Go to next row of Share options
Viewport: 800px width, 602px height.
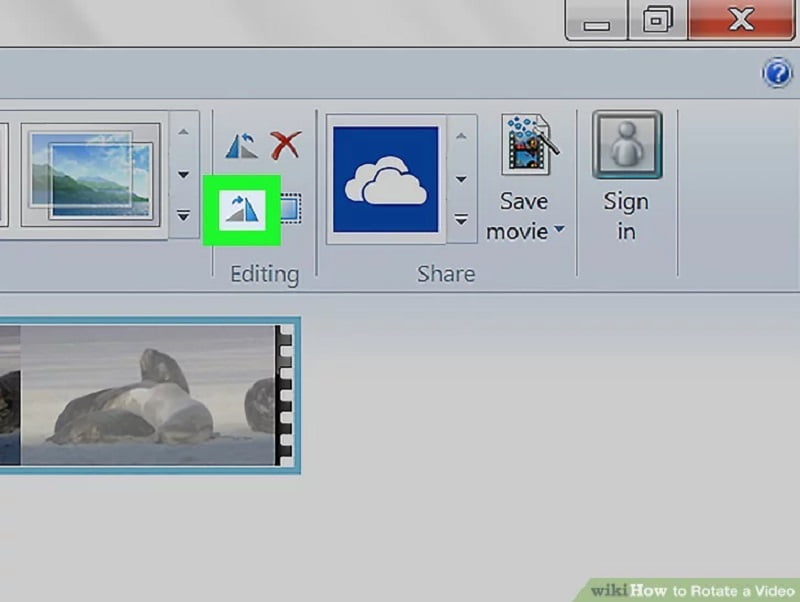461,179
